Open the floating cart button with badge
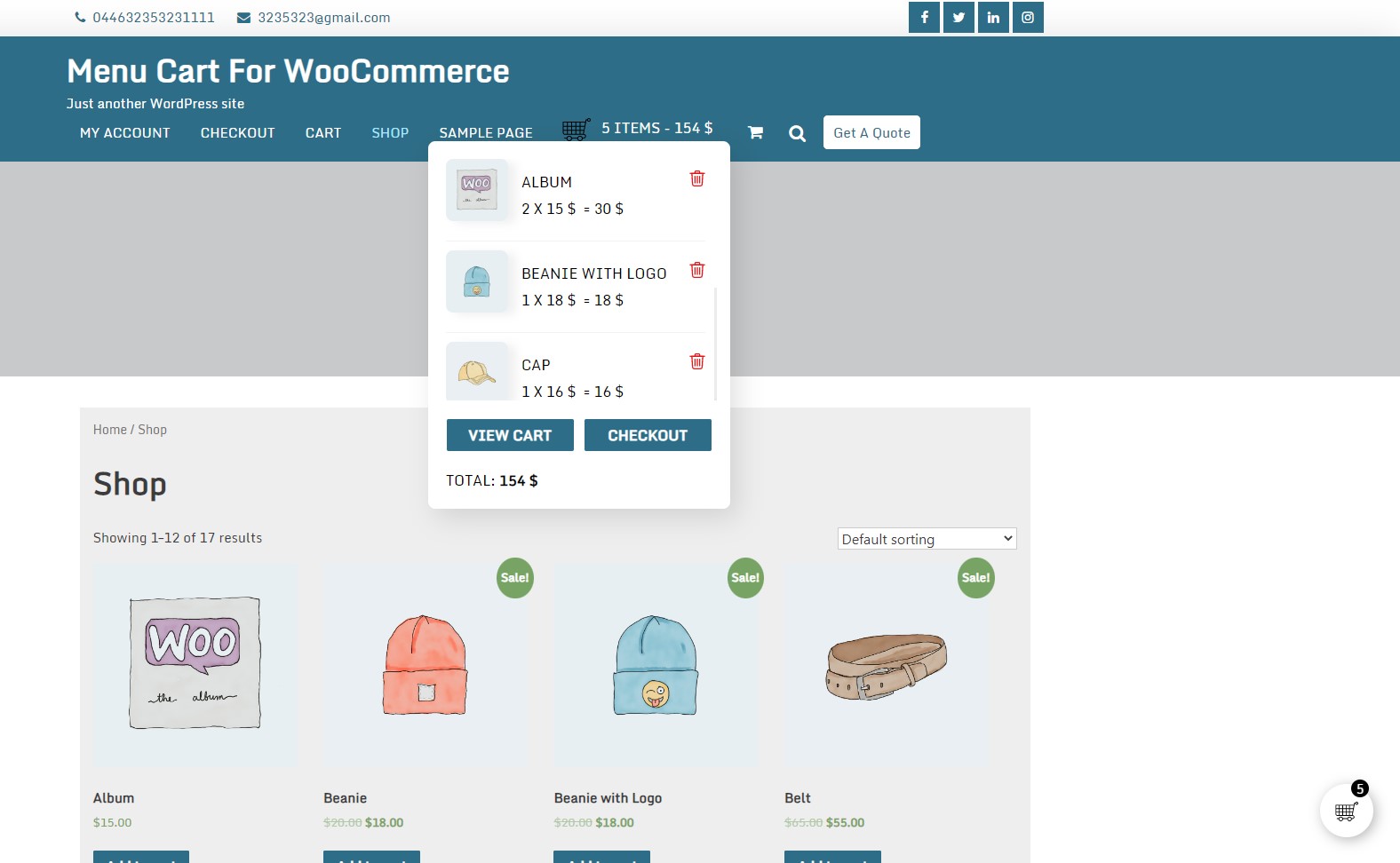Viewport: 1400px width, 863px height. (x=1347, y=811)
